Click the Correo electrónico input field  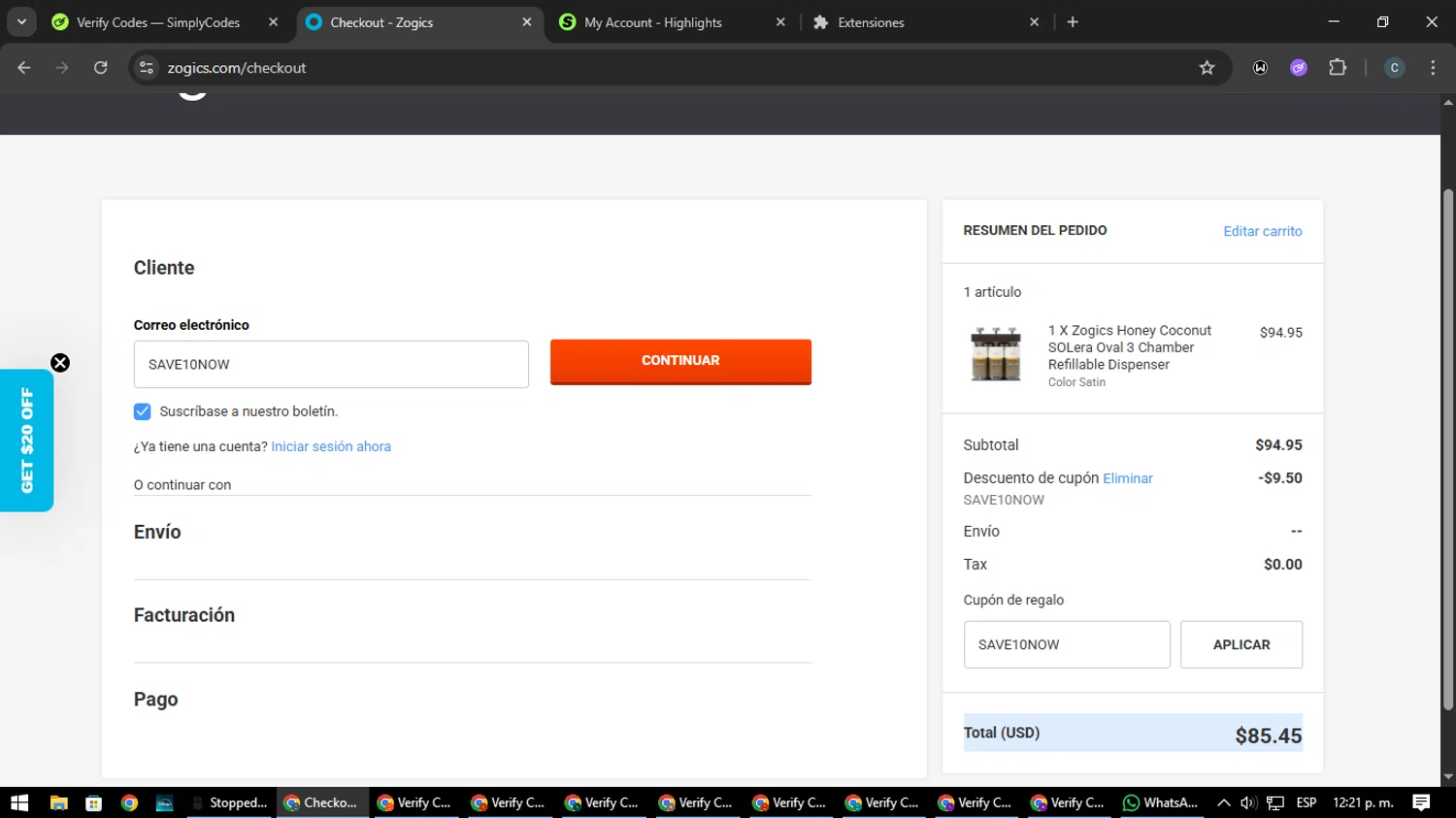pyautogui.click(x=331, y=364)
